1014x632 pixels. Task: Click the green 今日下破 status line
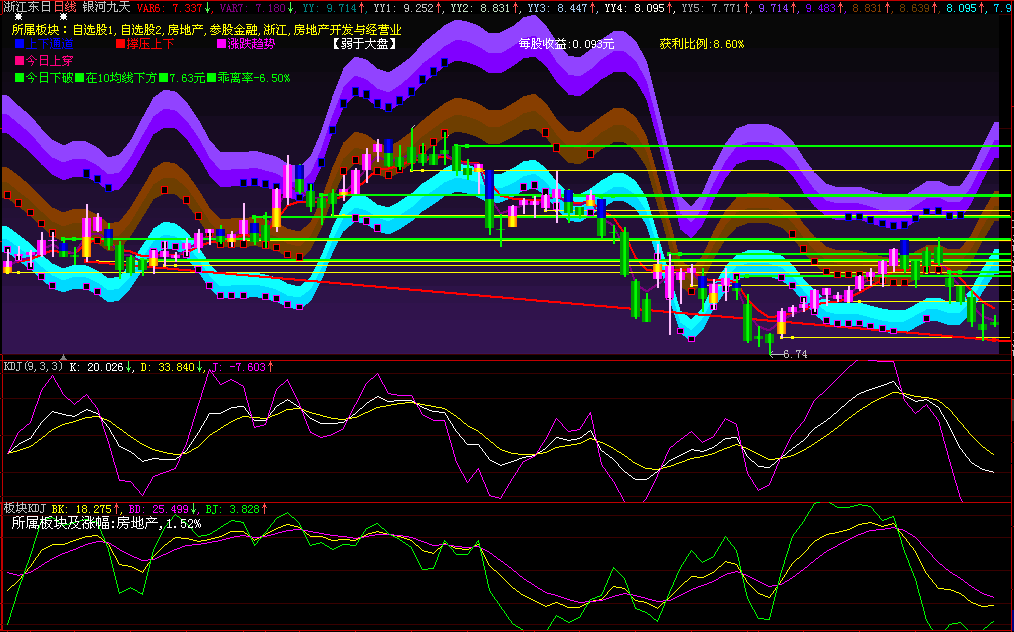[x=153, y=78]
